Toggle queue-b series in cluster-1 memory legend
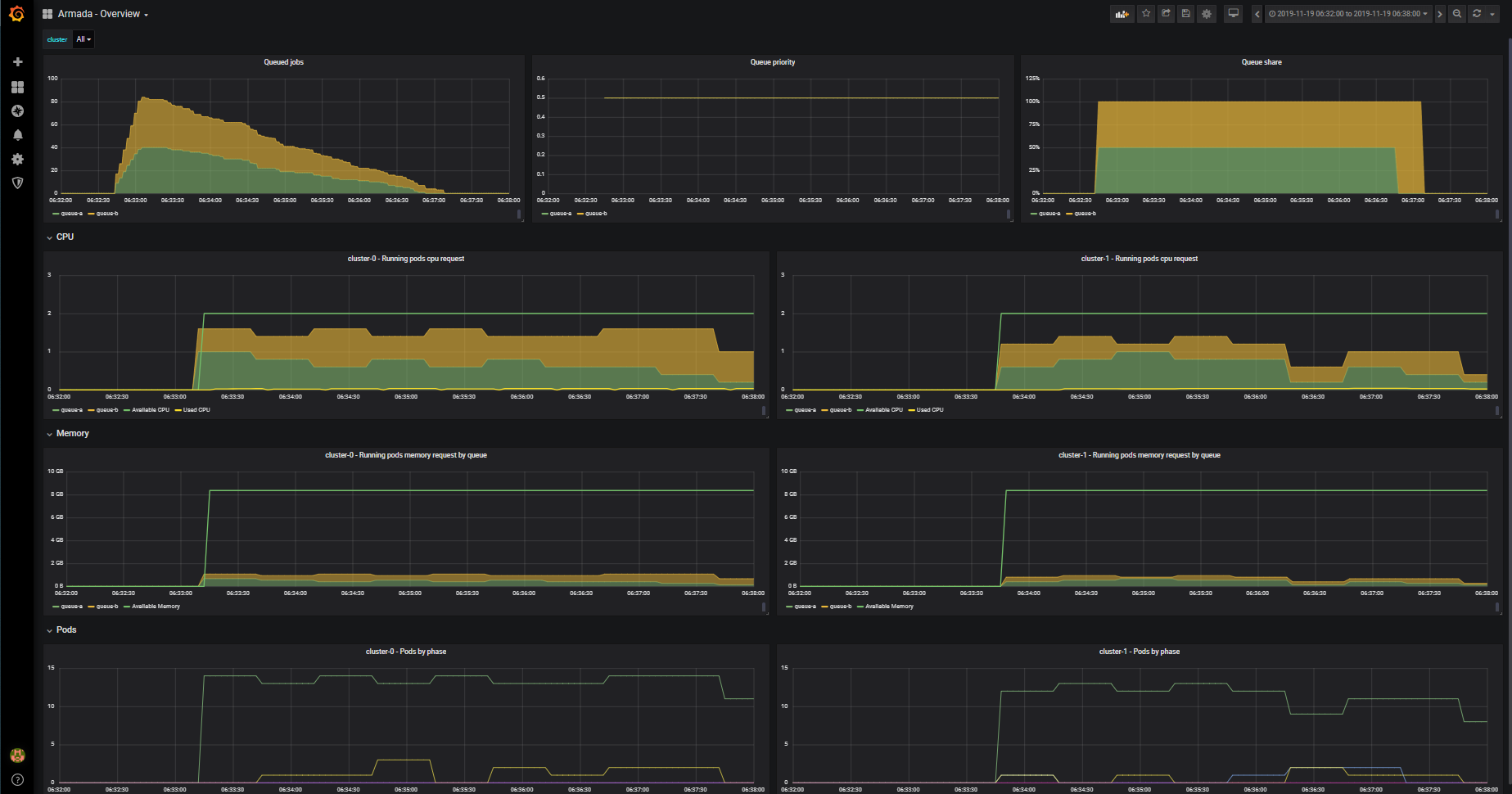The height and width of the screenshot is (794, 1512). coord(841,607)
